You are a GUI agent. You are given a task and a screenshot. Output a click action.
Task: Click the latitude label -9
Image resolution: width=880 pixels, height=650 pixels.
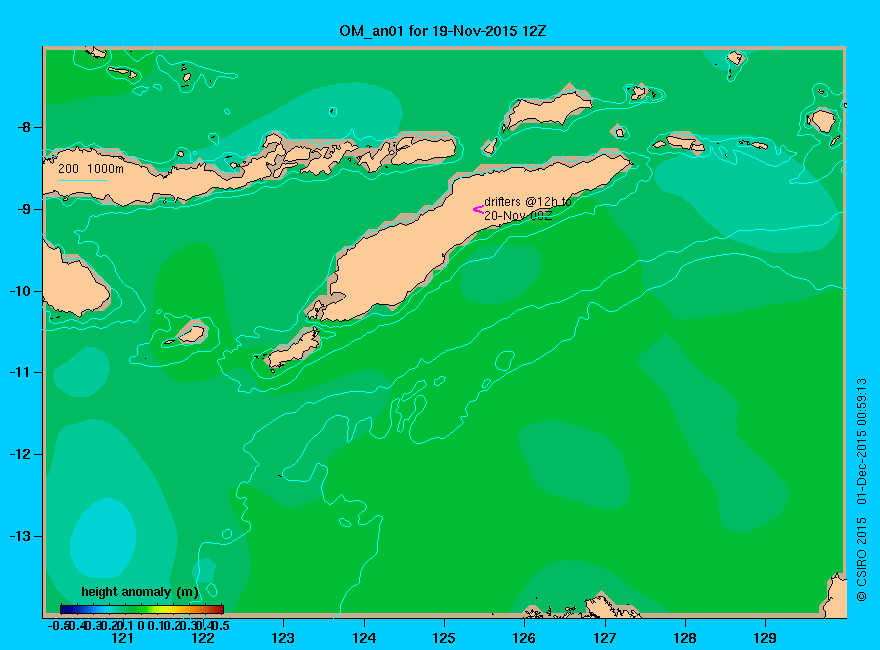tap(24, 209)
